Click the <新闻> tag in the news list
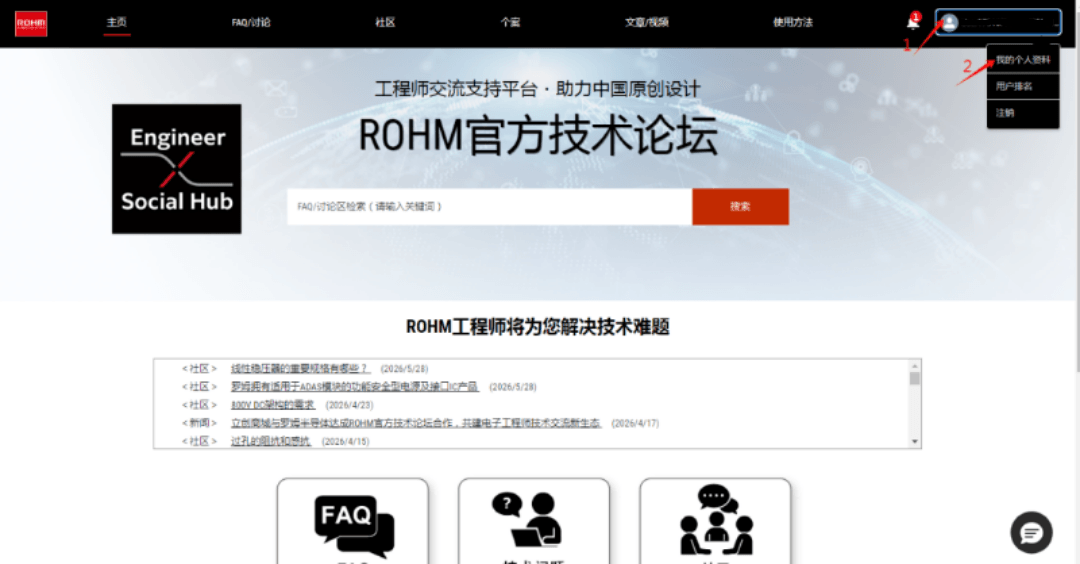 199,423
